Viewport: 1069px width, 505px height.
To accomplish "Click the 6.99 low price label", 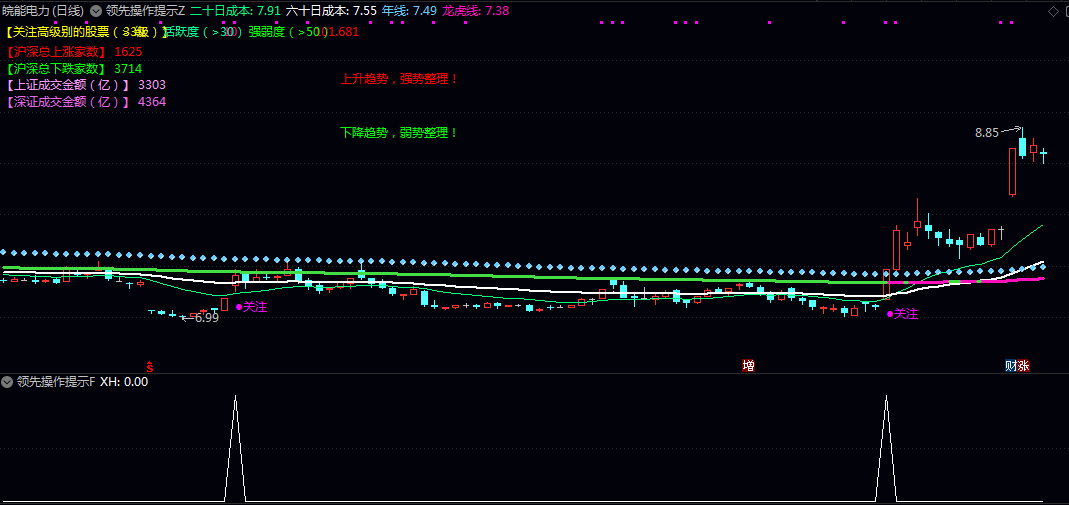I will 207,318.
